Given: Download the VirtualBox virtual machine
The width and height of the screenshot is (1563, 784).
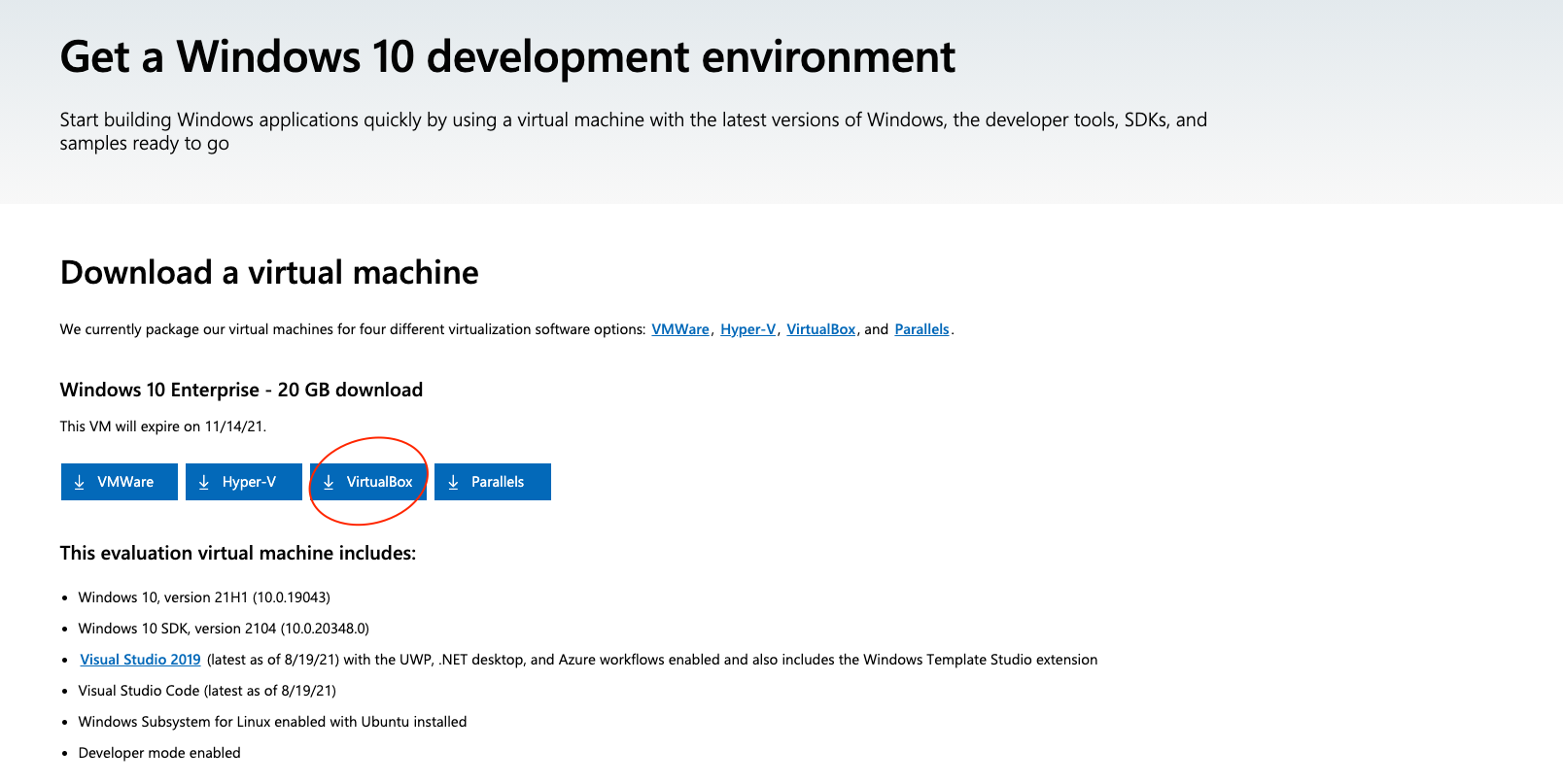Looking at the screenshot, I should [368, 482].
